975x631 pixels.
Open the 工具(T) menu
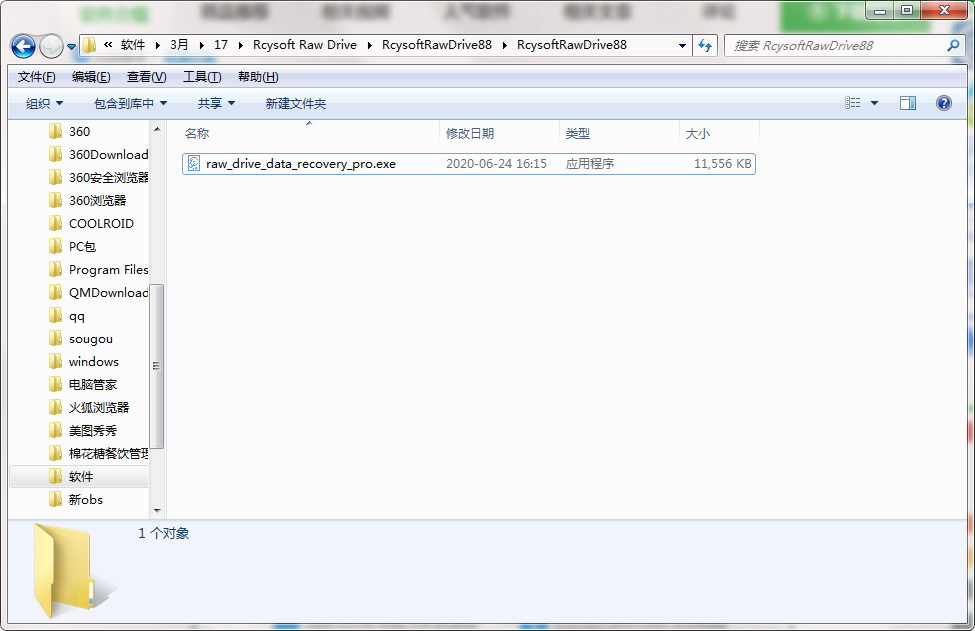[202, 77]
